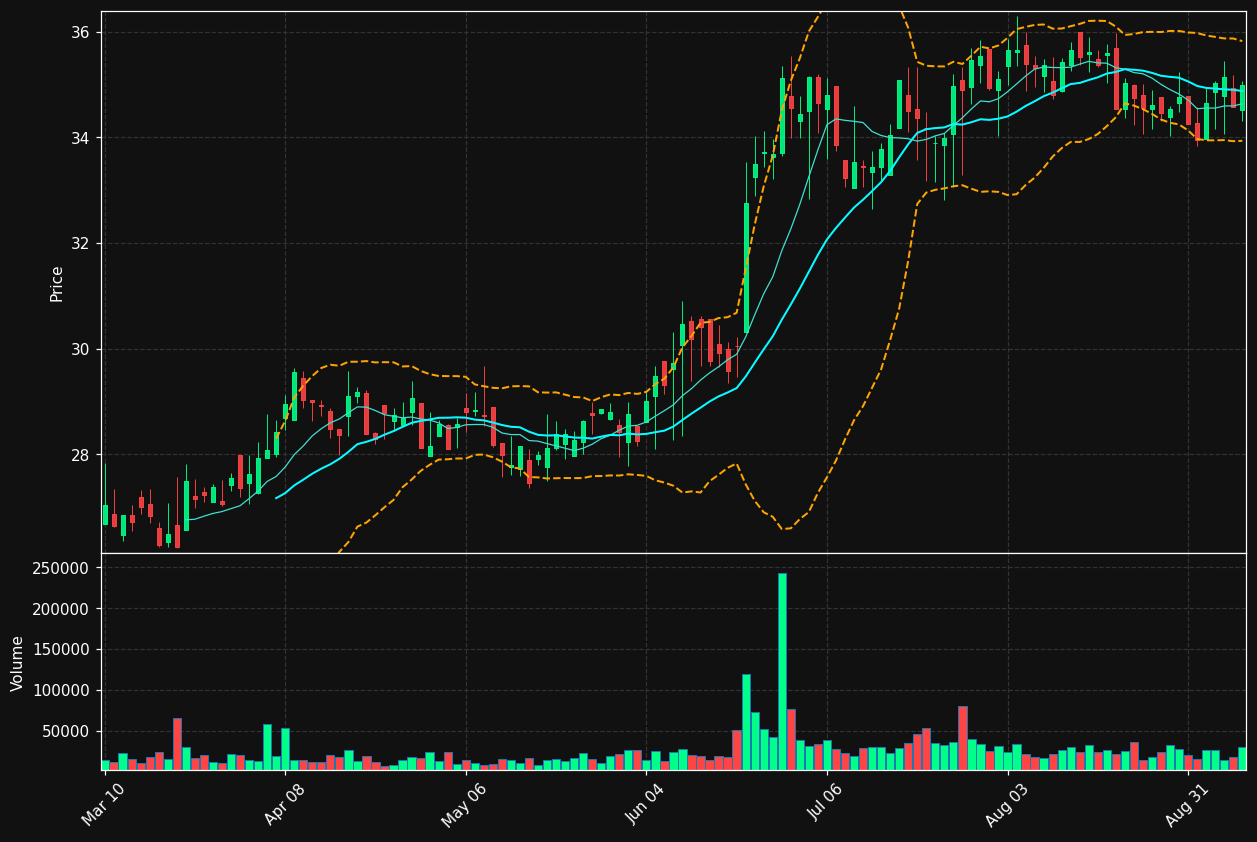Click the 30 price axis value

(x=80, y=350)
